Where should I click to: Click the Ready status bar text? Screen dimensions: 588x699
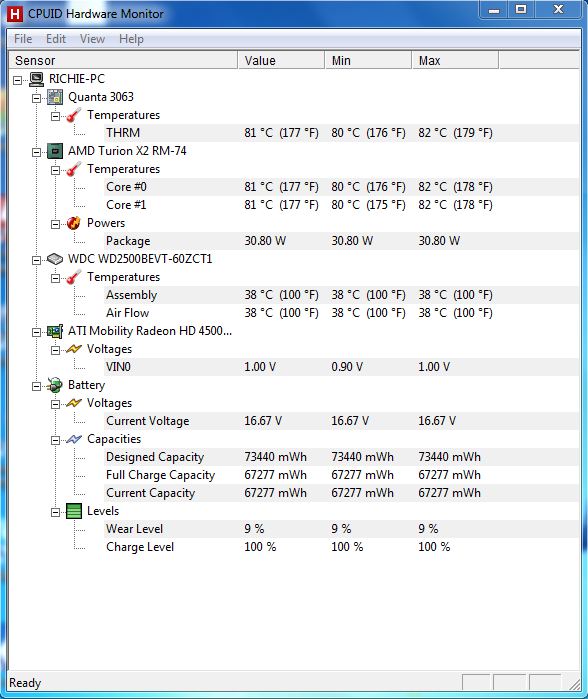[x=25, y=683]
